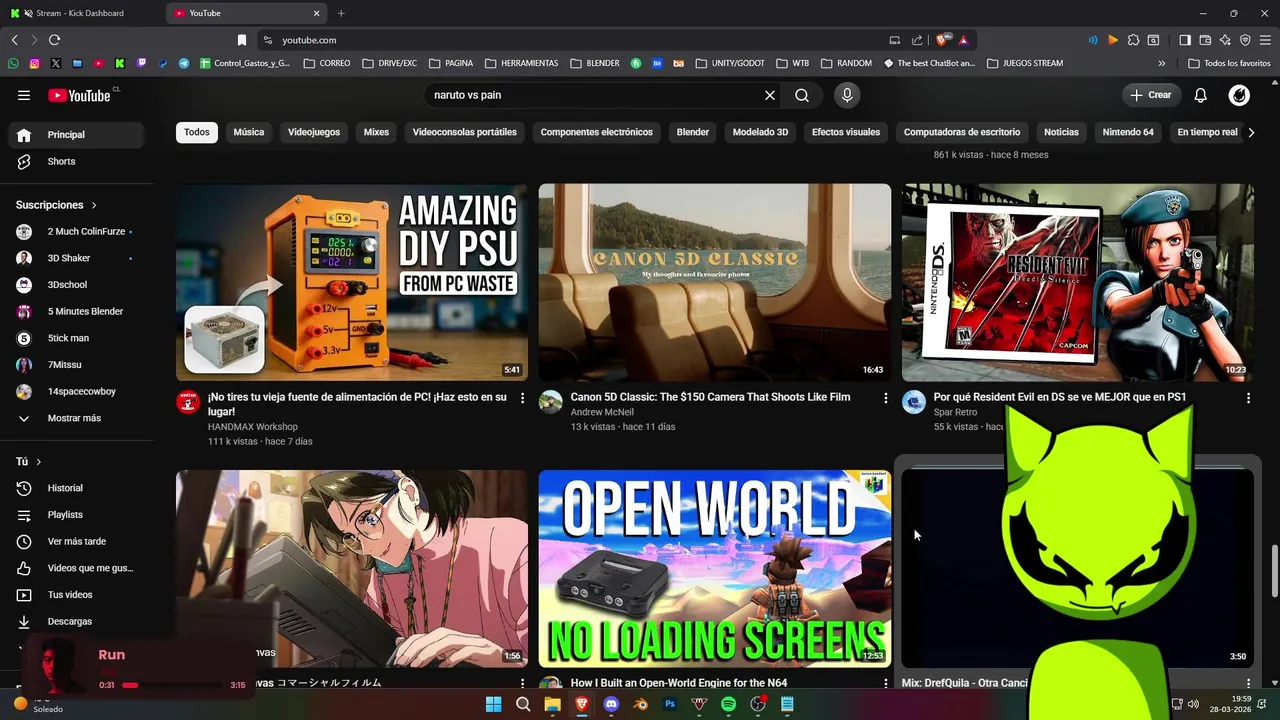Bookmark this page in the address bar
This screenshot has width=1280, height=720.
242,40
